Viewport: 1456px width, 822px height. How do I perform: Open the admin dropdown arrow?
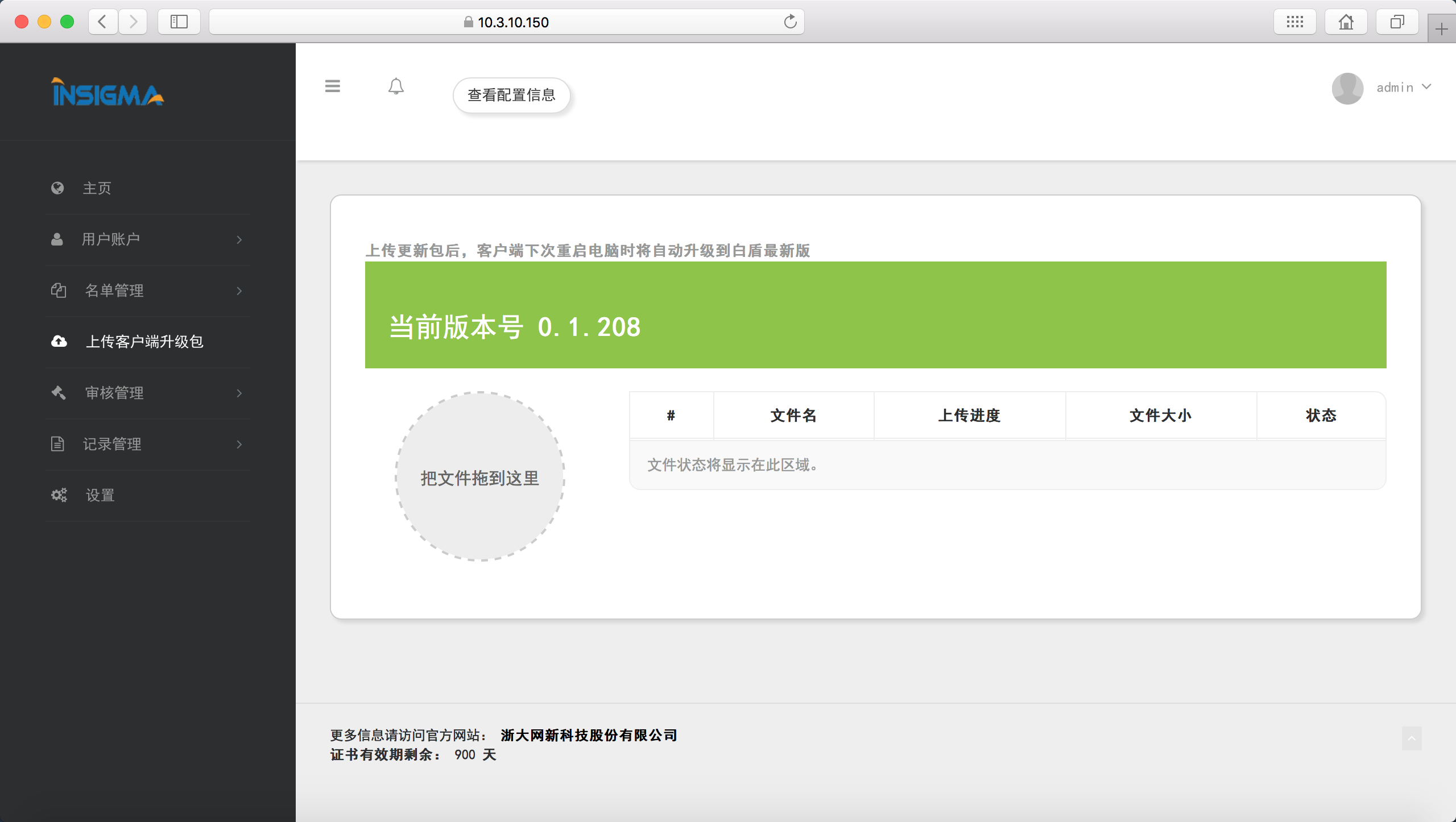(x=1426, y=87)
